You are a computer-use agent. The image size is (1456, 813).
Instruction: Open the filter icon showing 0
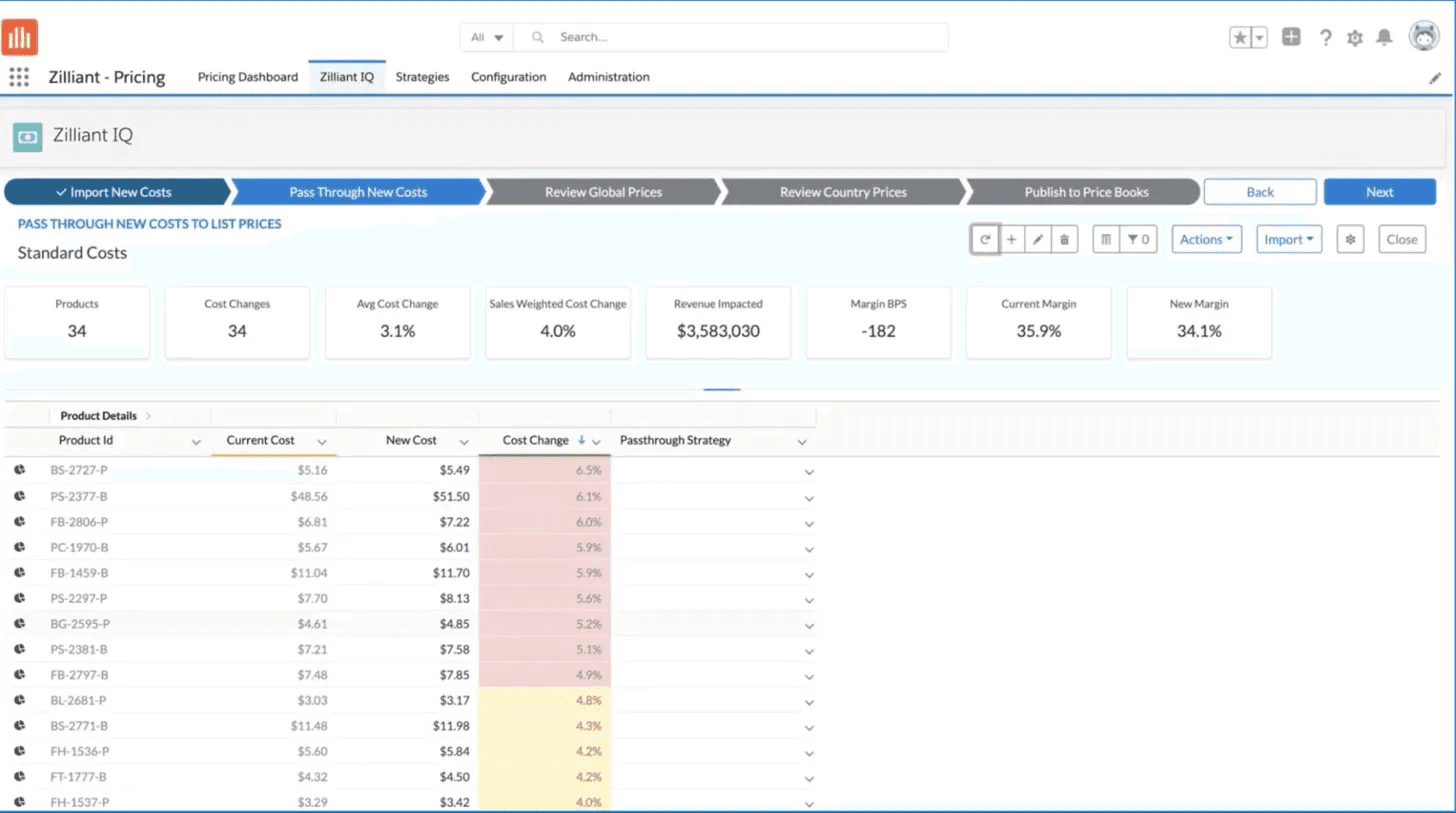[1138, 240]
